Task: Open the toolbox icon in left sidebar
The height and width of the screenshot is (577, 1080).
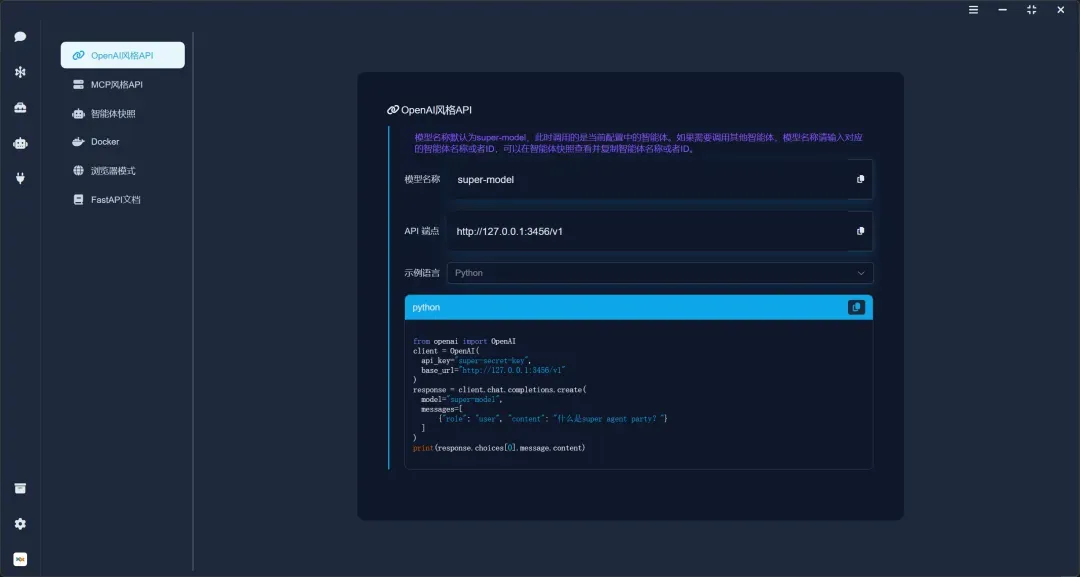Action: [20, 108]
